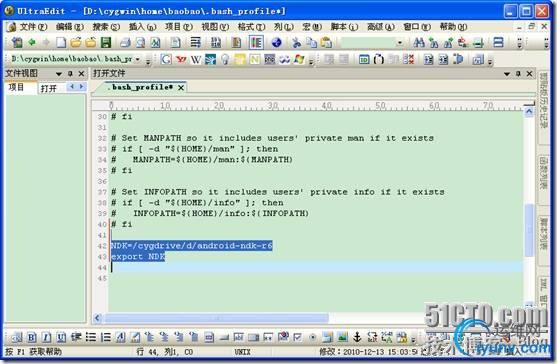Toggle hex edit mode icon
The width and height of the screenshot is (557, 364).
(x=216, y=43)
